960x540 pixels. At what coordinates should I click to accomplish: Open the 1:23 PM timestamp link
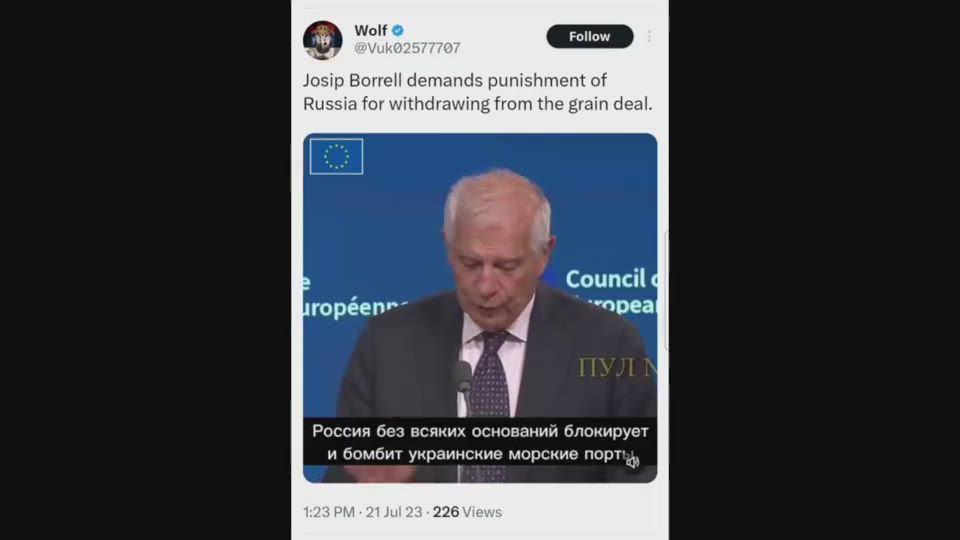pos(329,512)
